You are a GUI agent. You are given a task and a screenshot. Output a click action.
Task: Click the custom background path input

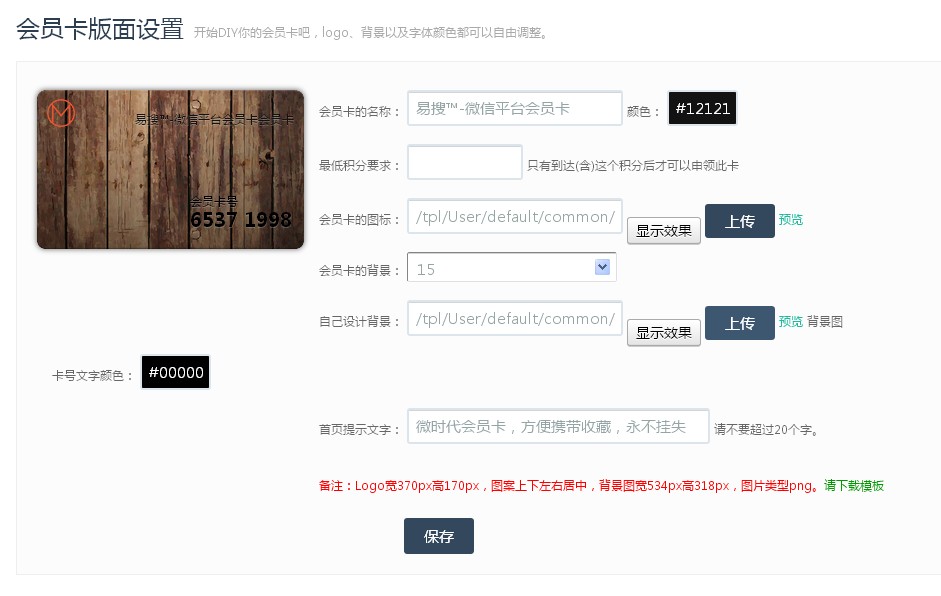[514, 319]
